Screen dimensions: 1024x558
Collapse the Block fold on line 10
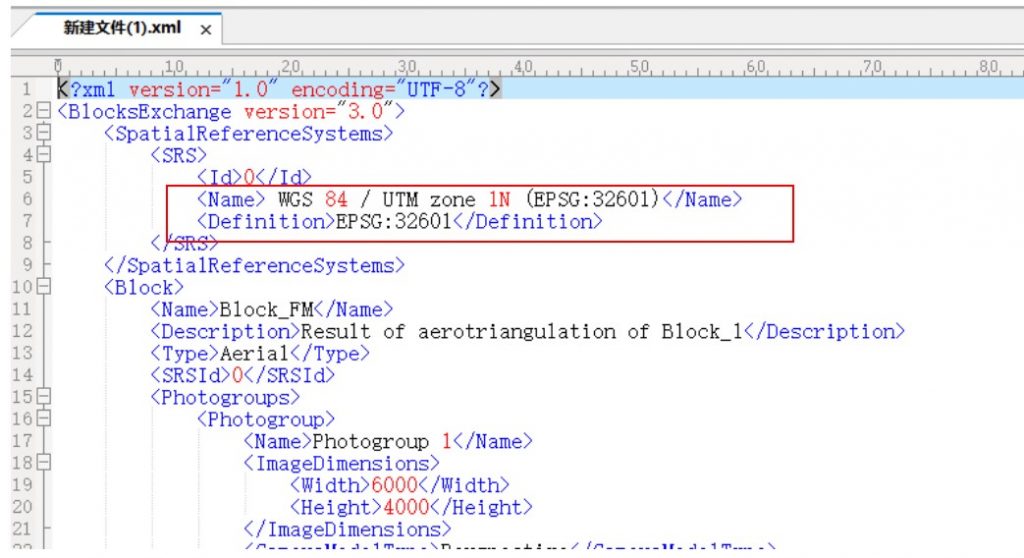pyautogui.click(x=43, y=287)
